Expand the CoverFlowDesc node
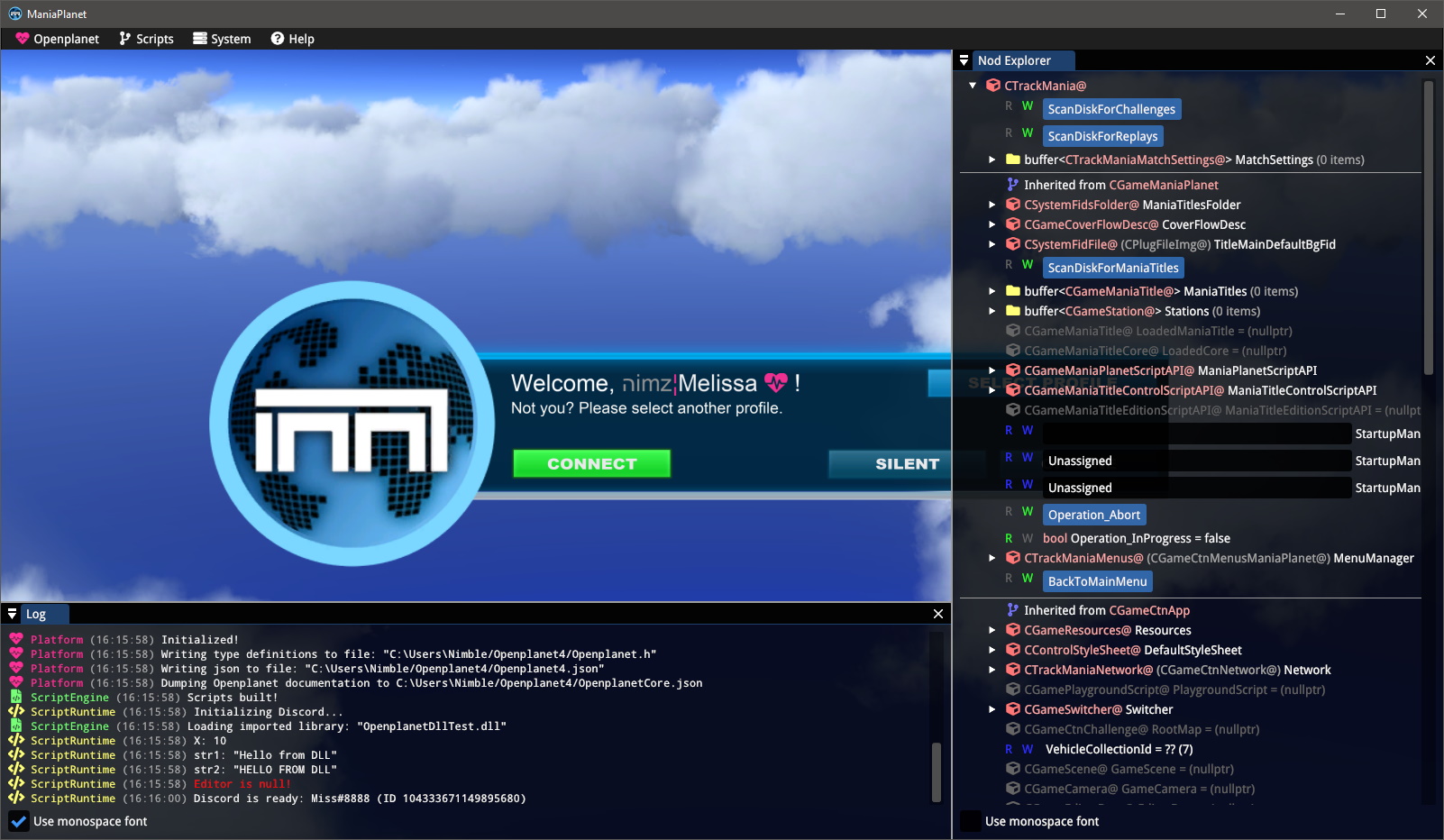This screenshot has height=840, width=1444. coord(992,224)
